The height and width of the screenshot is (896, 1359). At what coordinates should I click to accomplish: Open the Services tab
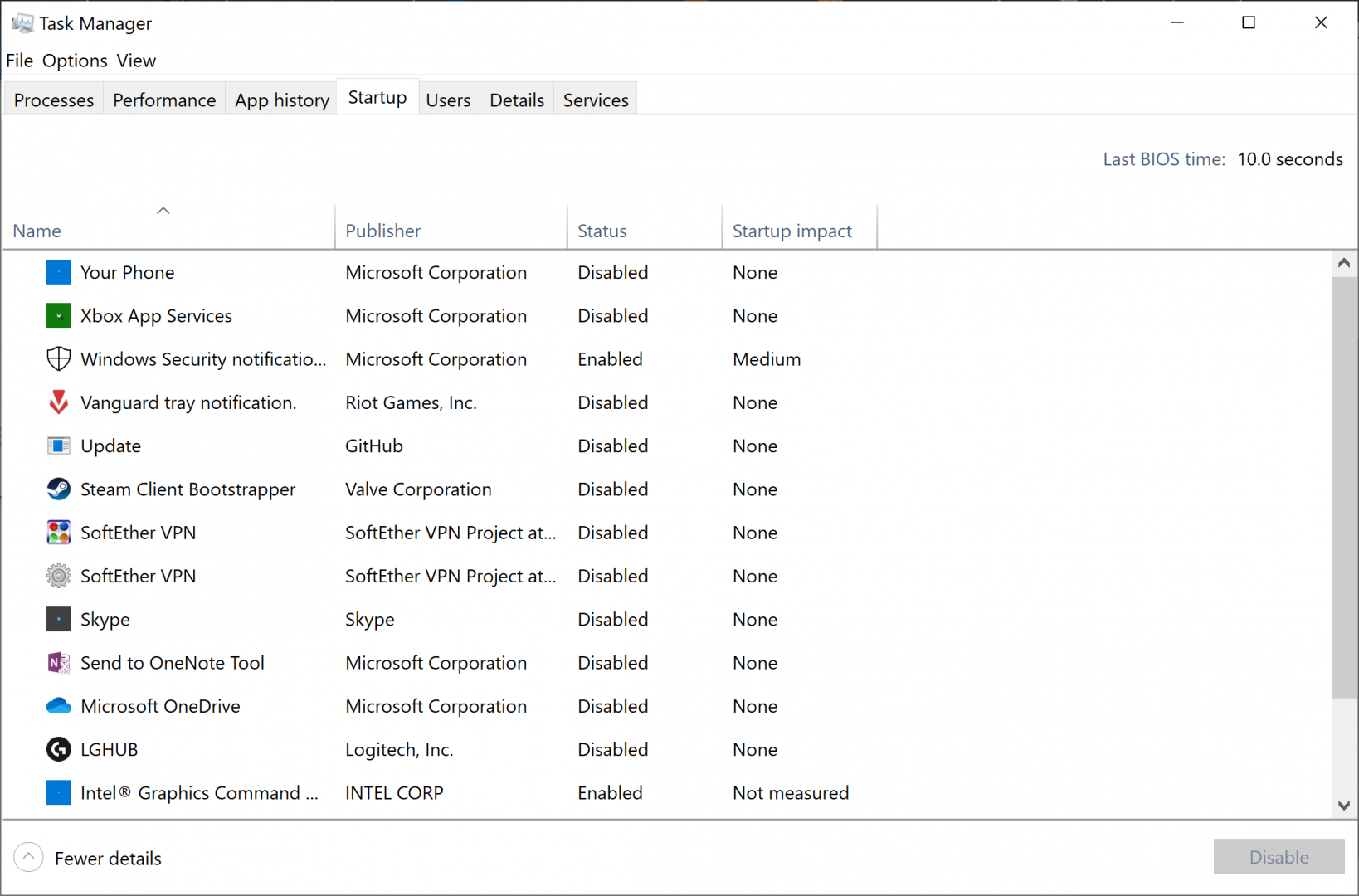pos(596,100)
